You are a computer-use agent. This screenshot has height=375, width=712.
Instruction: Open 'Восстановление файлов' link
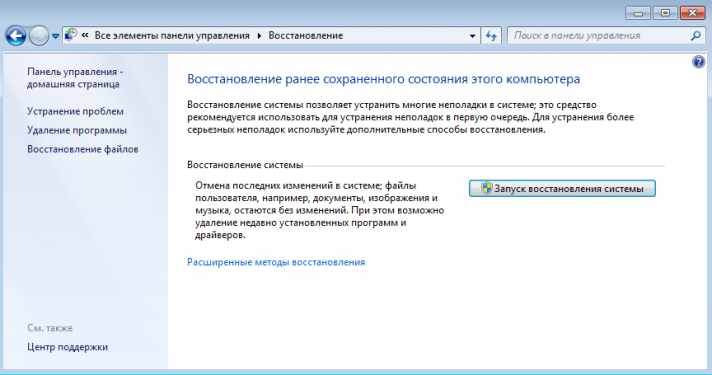coord(83,149)
